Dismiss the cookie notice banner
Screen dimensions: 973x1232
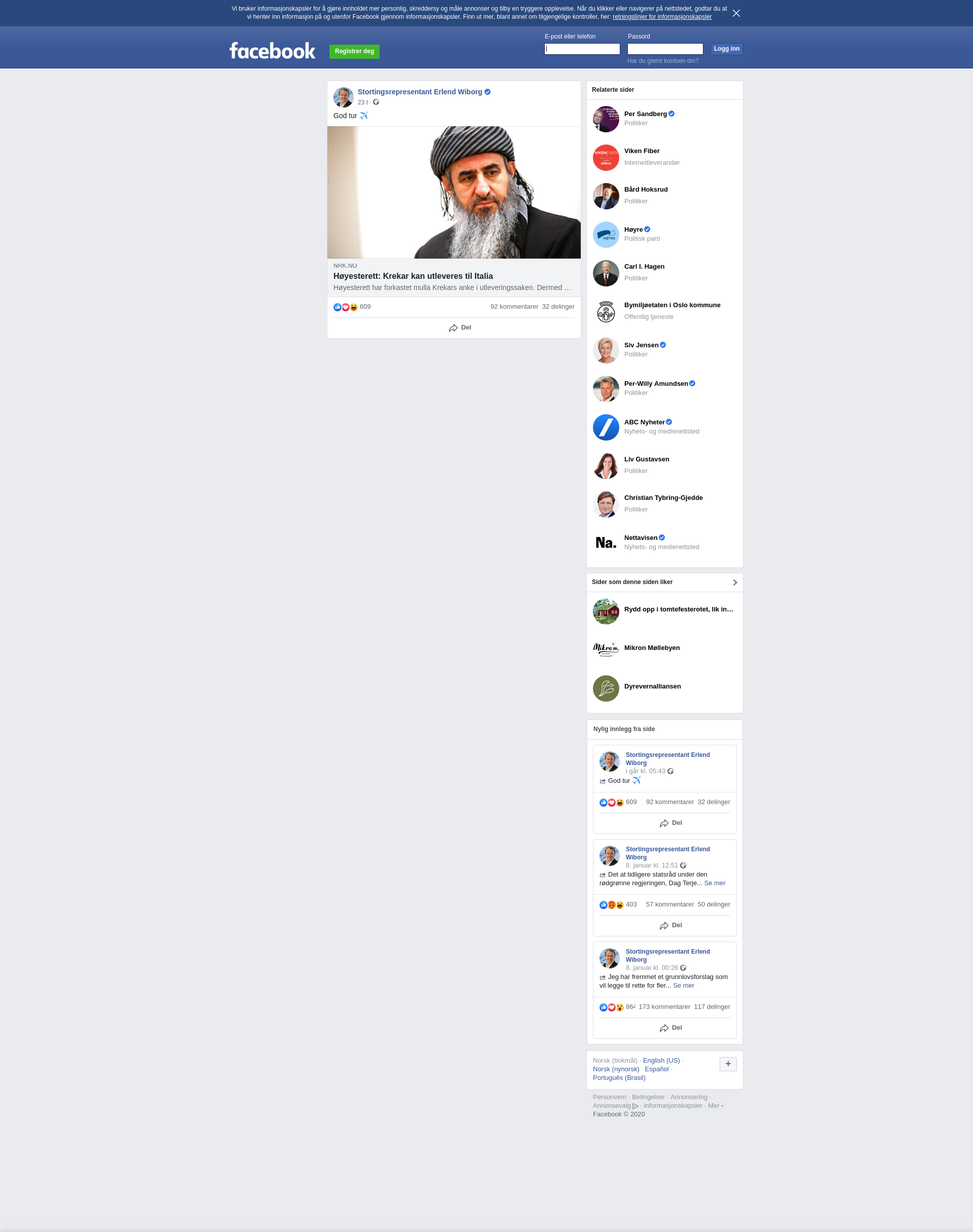[x=736, y=13]
